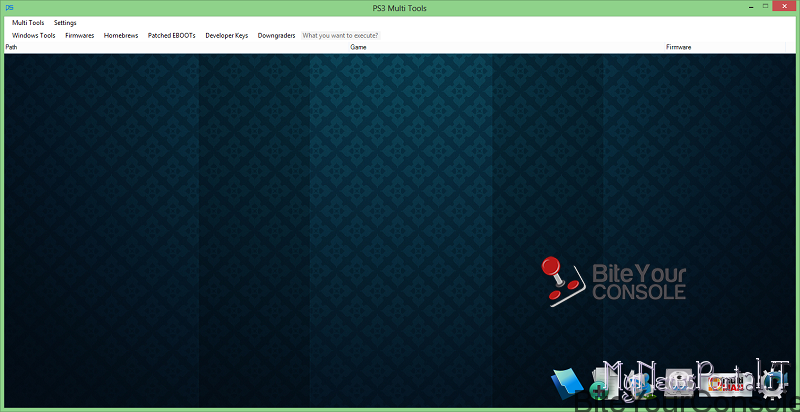Maximize the PS3 Multi Tools window
Viewport: 800px width, 412px height.
[765, 6]
